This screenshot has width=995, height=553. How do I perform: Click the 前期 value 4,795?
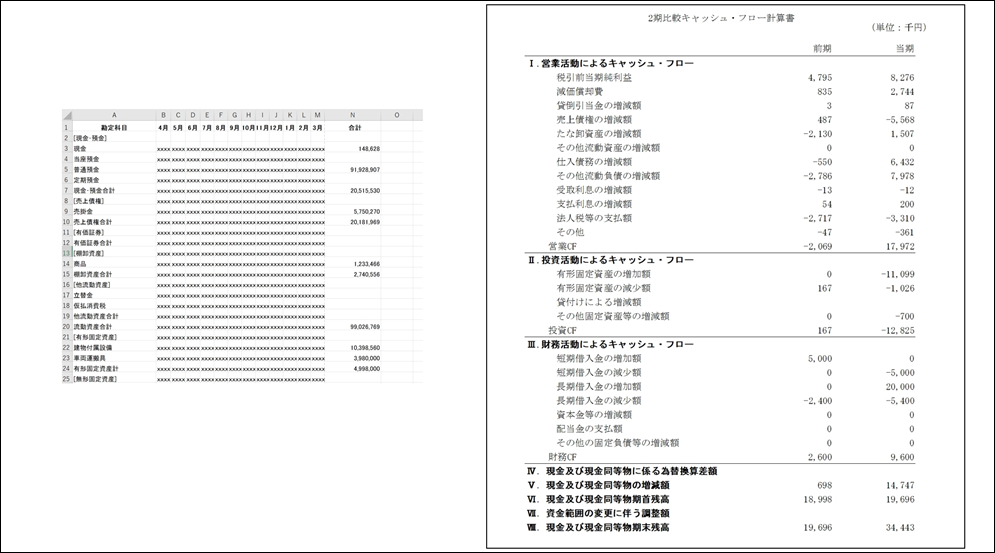[x=820, y=77]
